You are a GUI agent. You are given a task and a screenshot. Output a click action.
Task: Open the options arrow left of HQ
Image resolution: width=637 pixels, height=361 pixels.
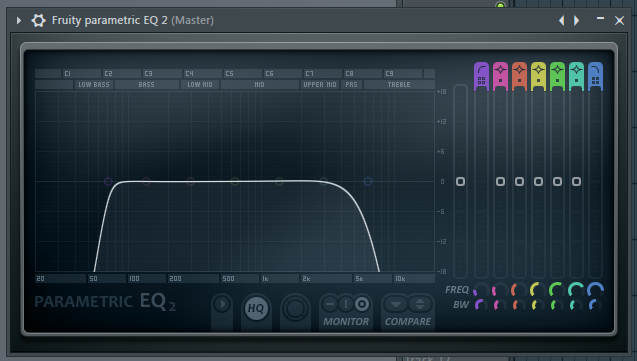pyautogui.click(x=222, y=304)
